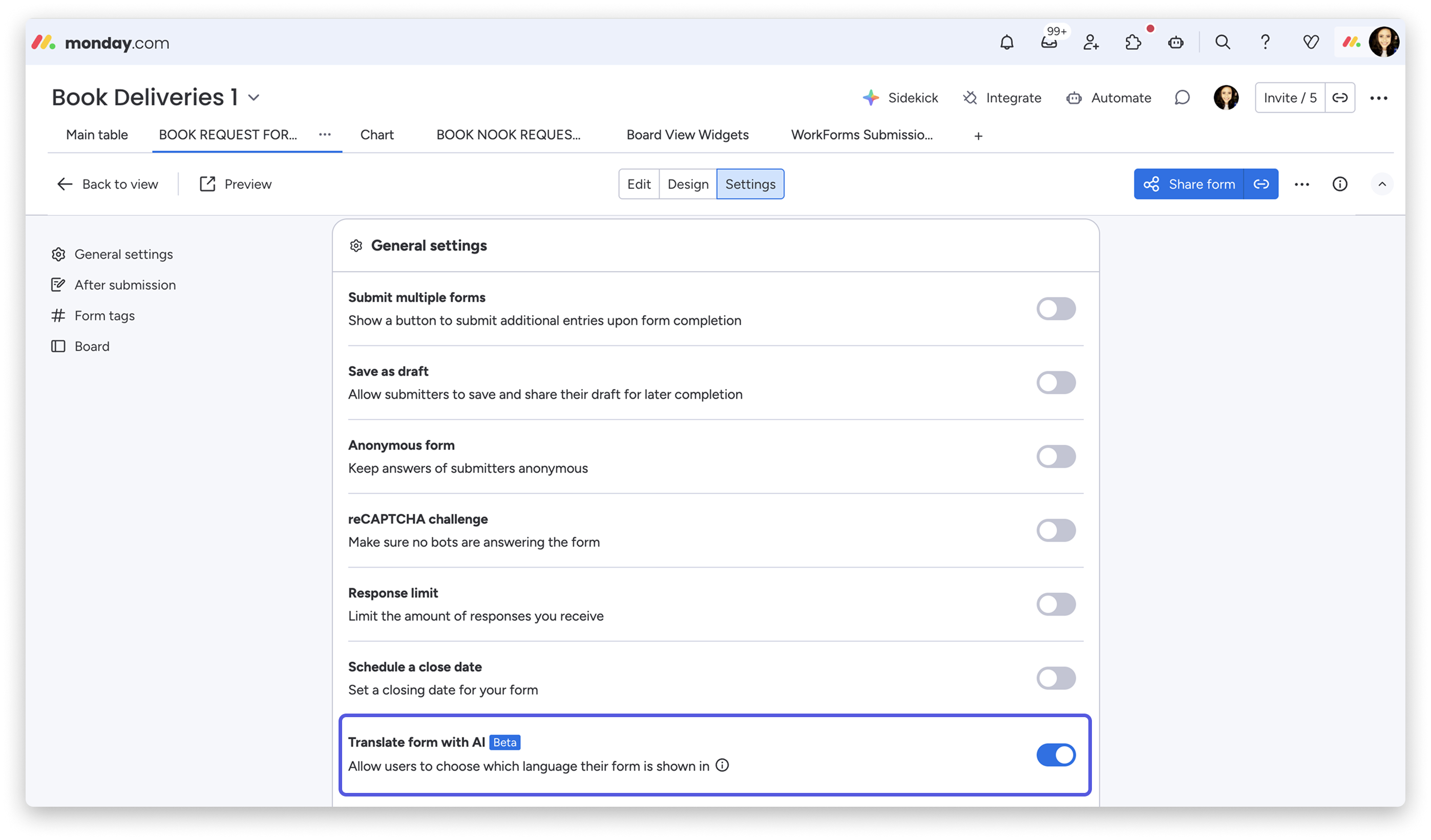Select form Settings mode
1431x840 pixels.
point(750,184)
